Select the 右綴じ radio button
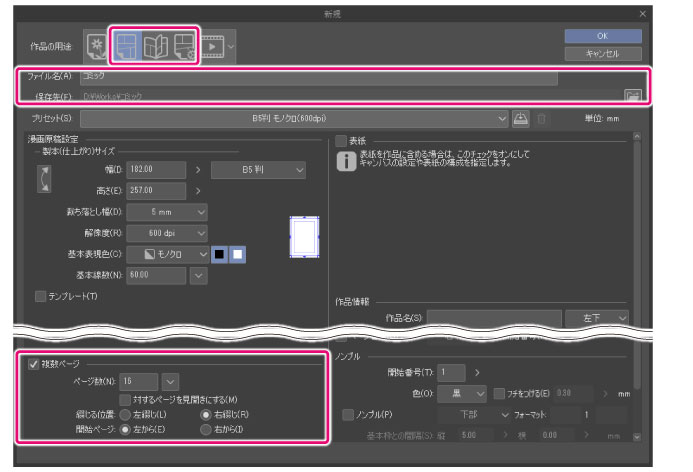The height and width of the screenshot is (472, 693). pyautogui.click(x=206, y=415)
